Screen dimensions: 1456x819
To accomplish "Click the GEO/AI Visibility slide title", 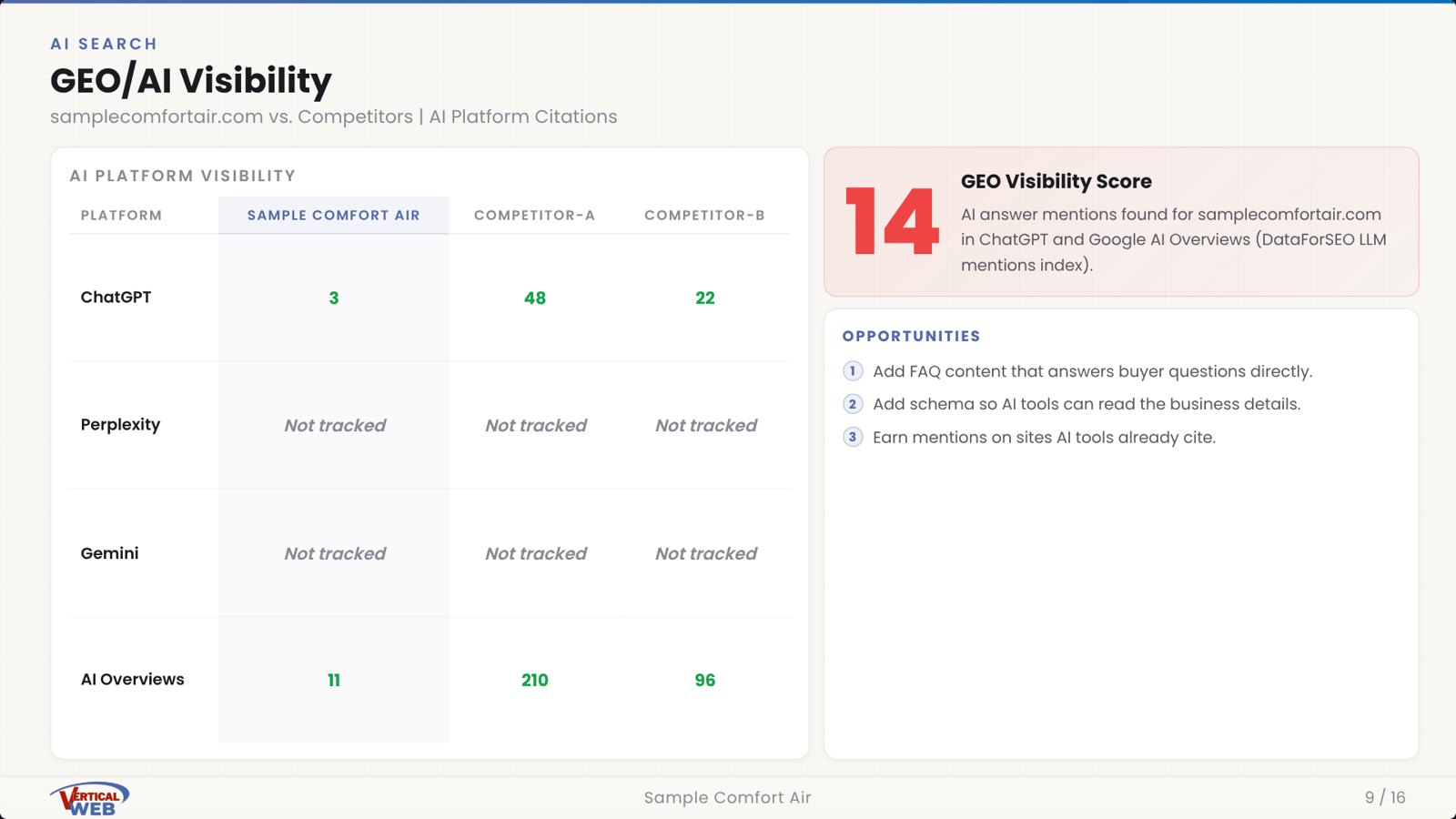I will 191,80.
